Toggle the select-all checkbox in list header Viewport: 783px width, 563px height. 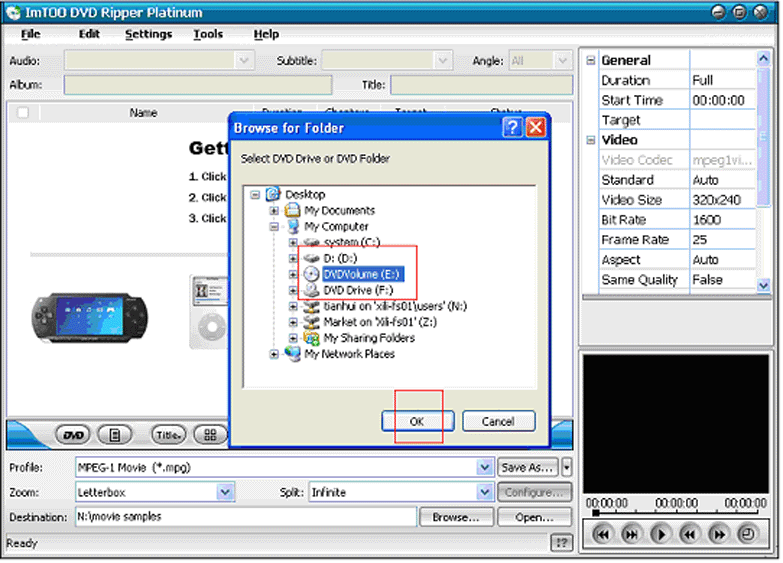point(22,113)
